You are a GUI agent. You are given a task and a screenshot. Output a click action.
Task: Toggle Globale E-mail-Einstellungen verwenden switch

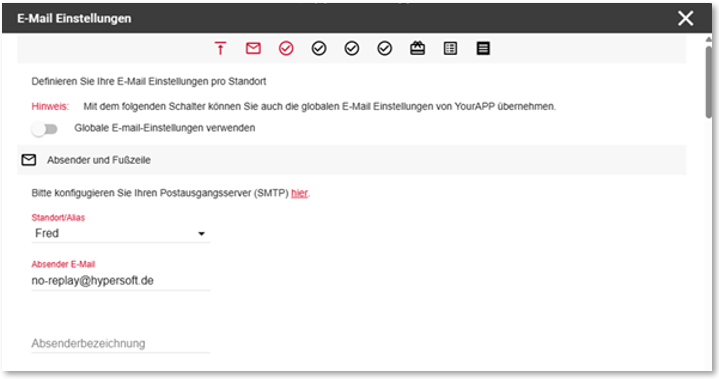tap(44, 129)
